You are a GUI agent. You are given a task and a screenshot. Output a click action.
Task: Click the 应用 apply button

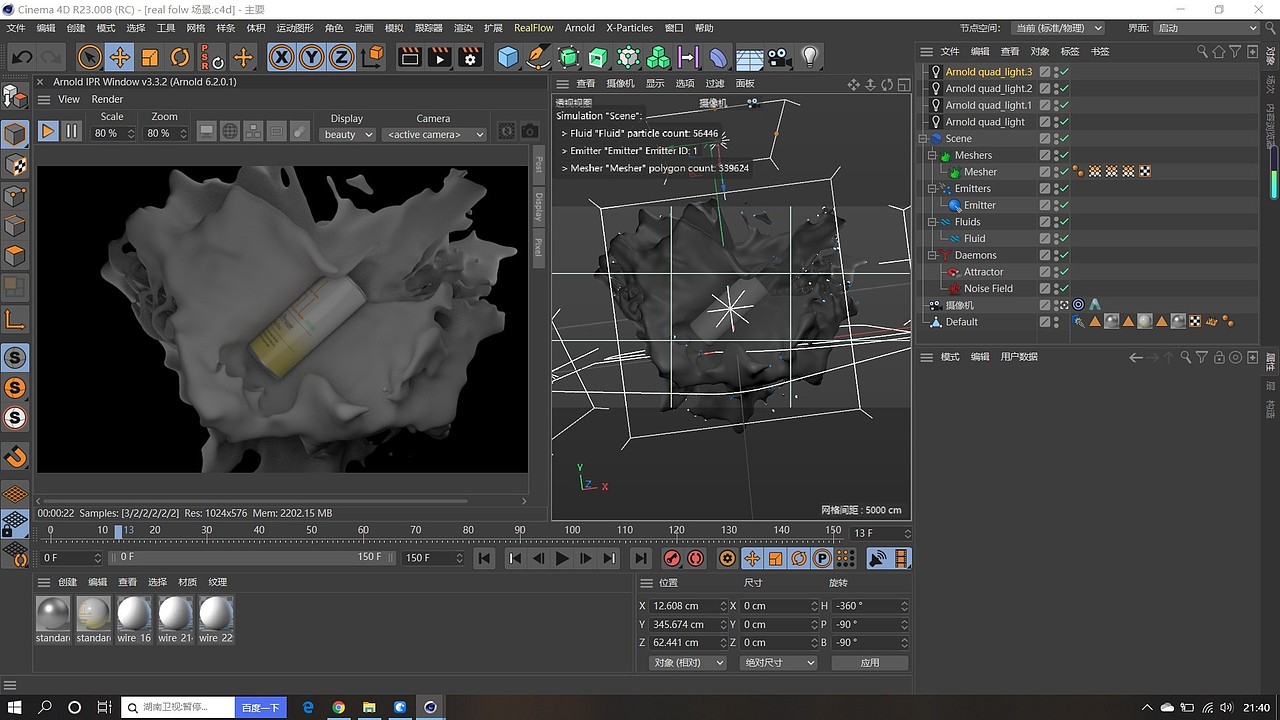(870, 663)
